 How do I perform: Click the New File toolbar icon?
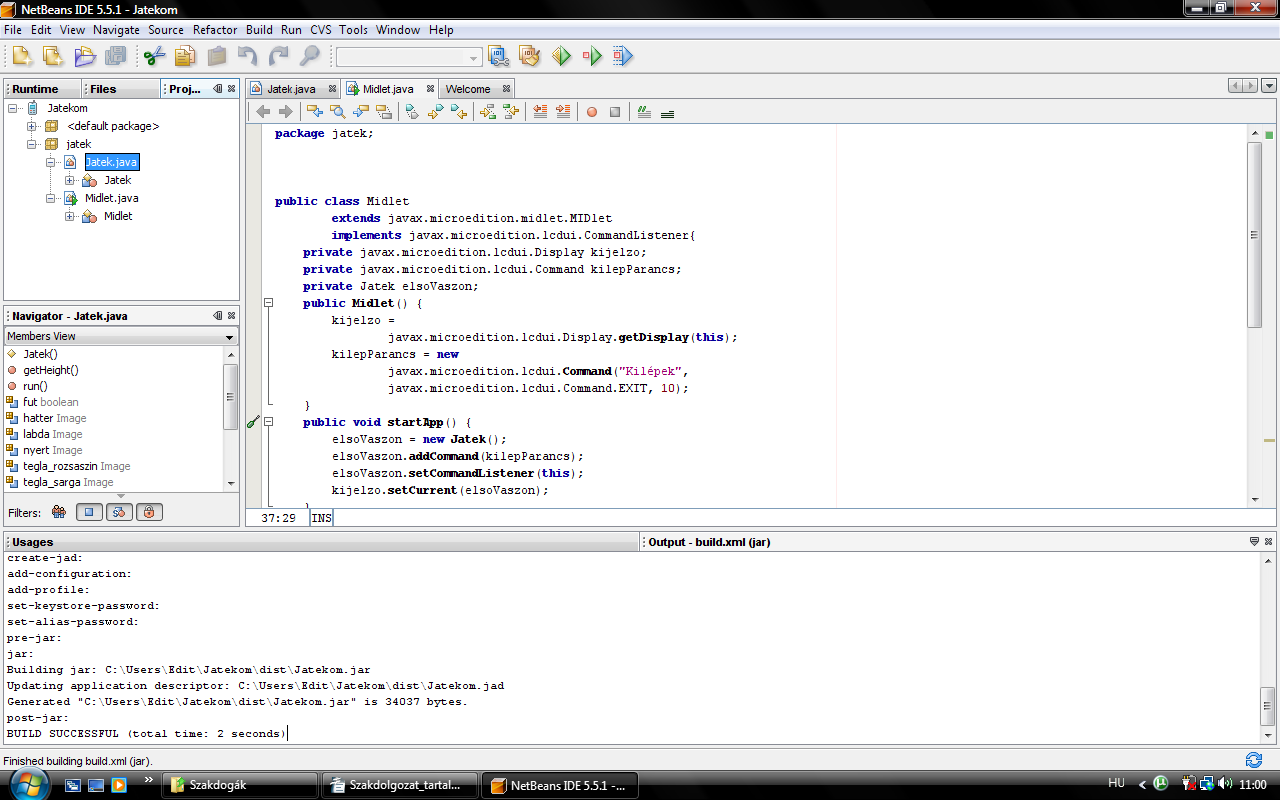pyautogui.click(x=53, y=57)
